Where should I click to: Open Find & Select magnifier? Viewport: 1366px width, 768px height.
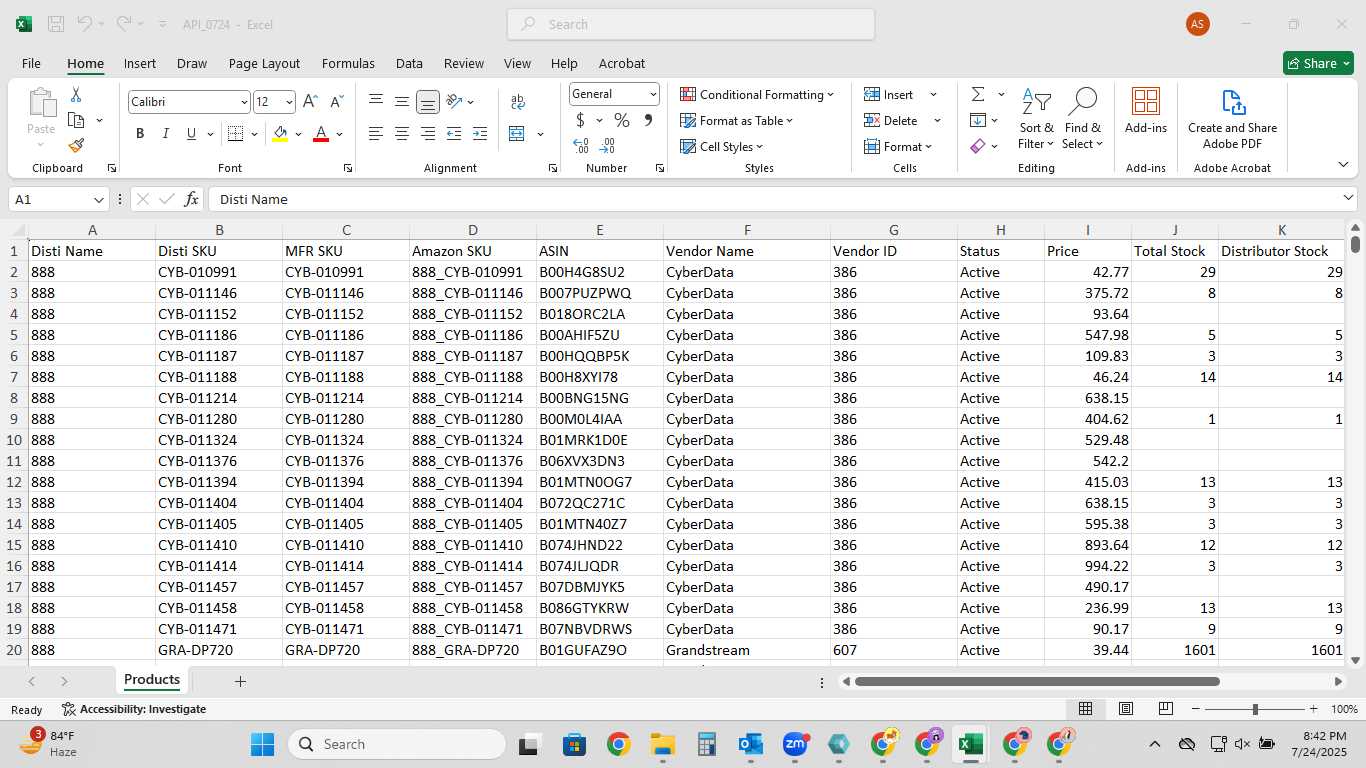click(1083, 119)
